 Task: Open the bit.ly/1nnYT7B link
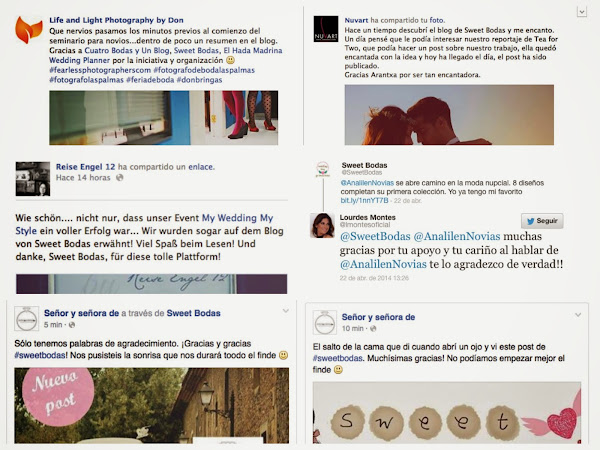(x=364, y=201)
